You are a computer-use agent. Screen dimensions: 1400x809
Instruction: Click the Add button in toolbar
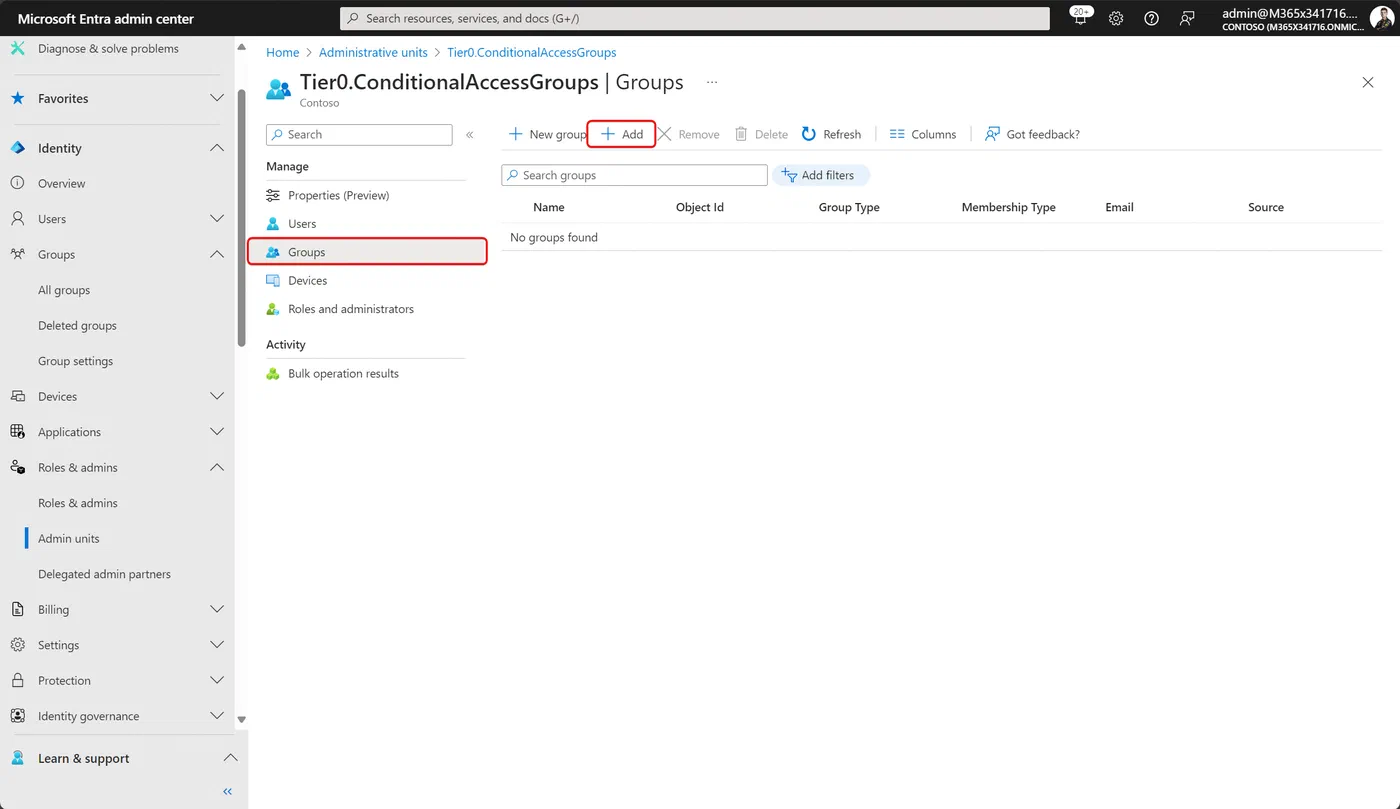coord(621,134)
